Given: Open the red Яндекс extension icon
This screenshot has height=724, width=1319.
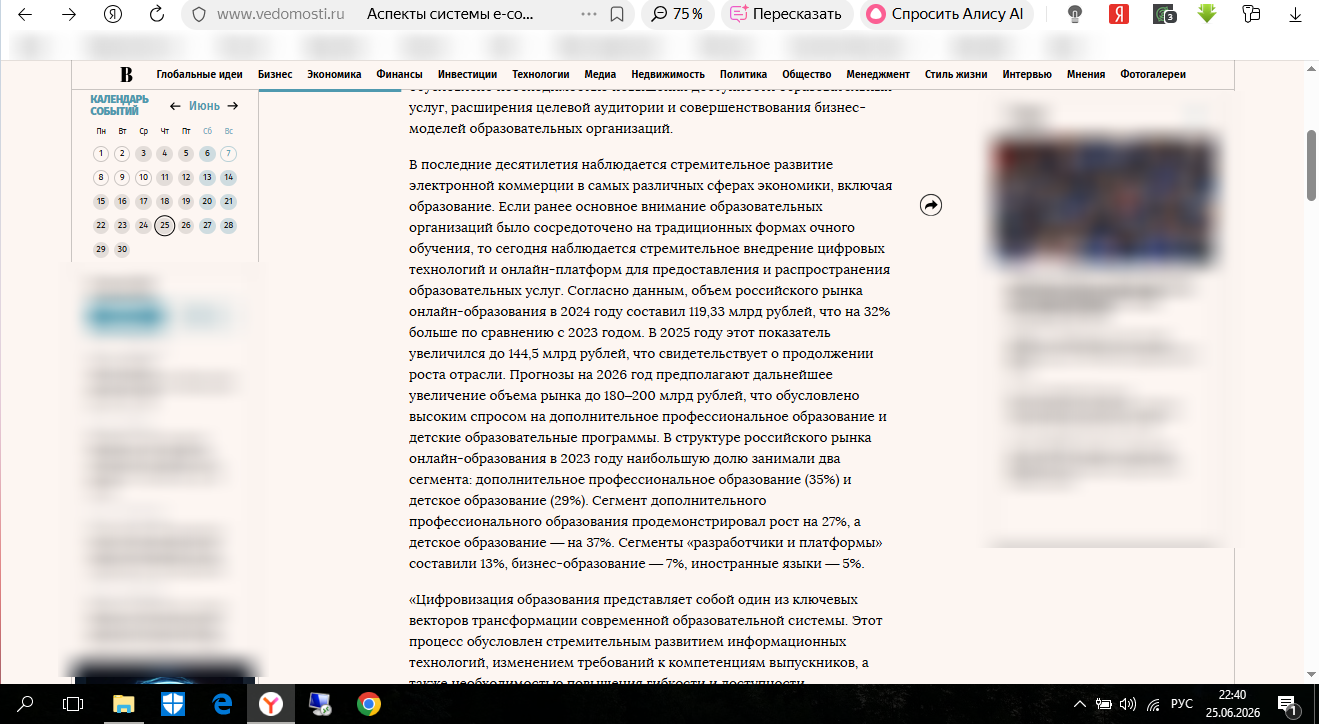Looking at the screenshot, I should coord(1119,14).
